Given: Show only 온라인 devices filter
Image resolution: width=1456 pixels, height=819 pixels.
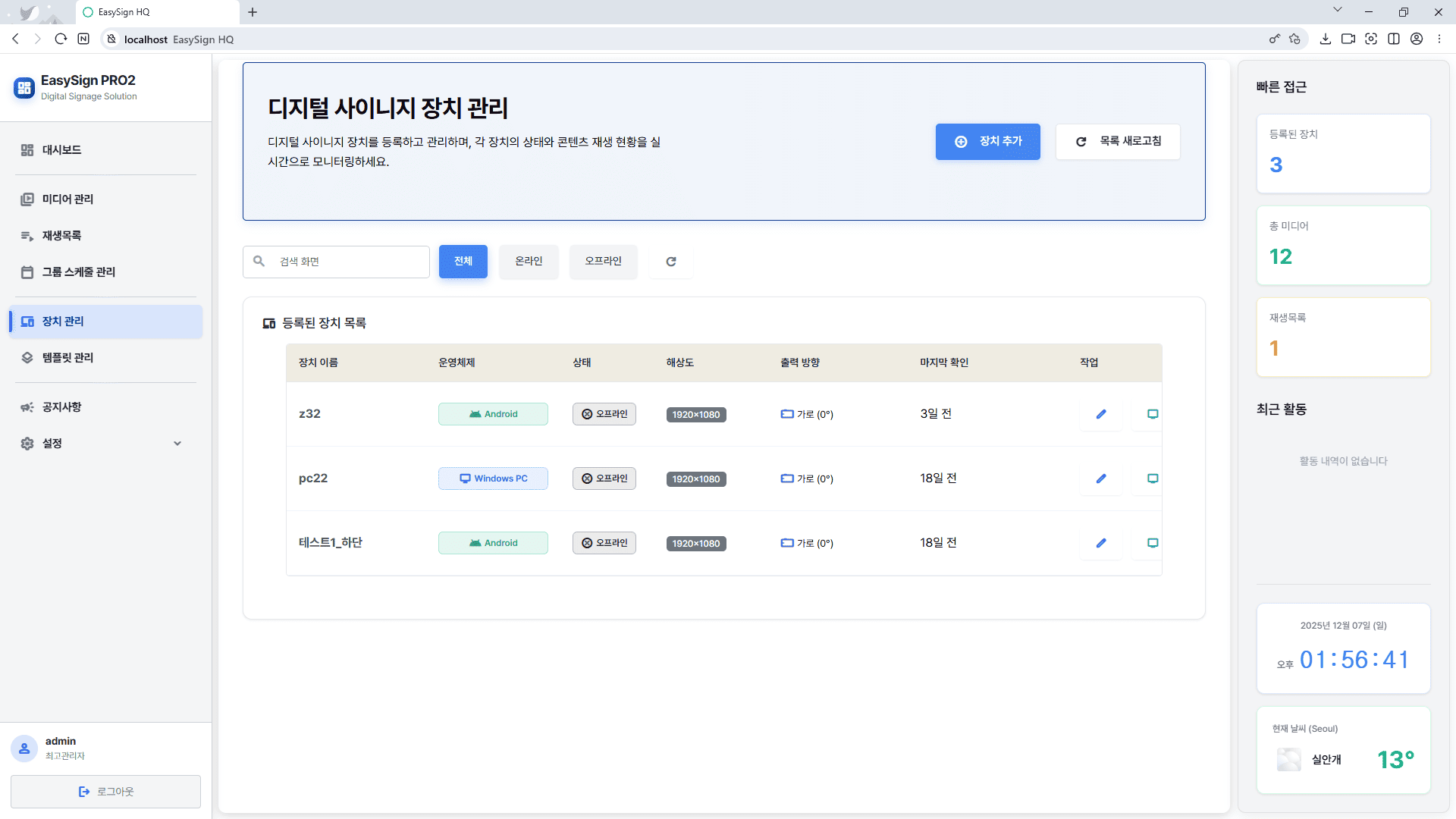Looking at the screenshot, I should tap(529, 262).
